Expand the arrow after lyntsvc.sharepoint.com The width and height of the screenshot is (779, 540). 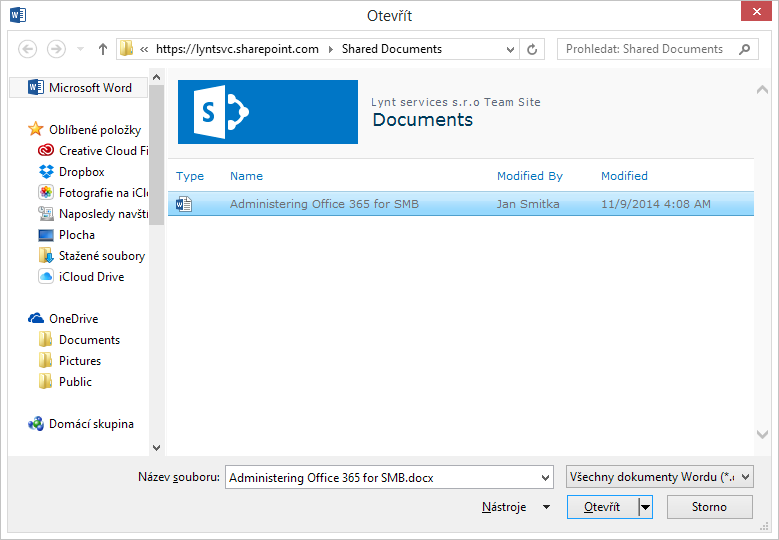click(330, 49)
